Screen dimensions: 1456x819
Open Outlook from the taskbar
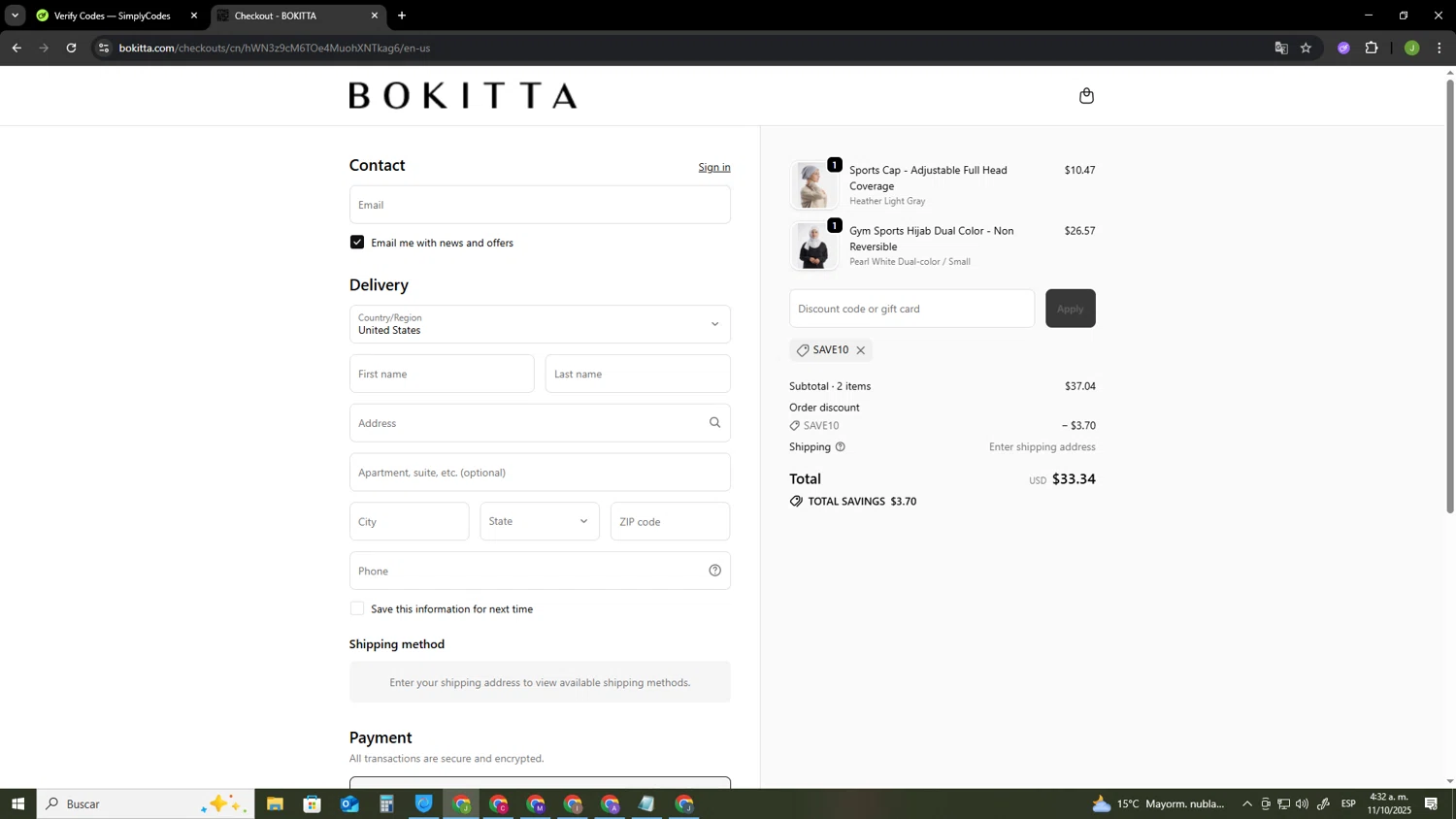[x=349, y=803]
